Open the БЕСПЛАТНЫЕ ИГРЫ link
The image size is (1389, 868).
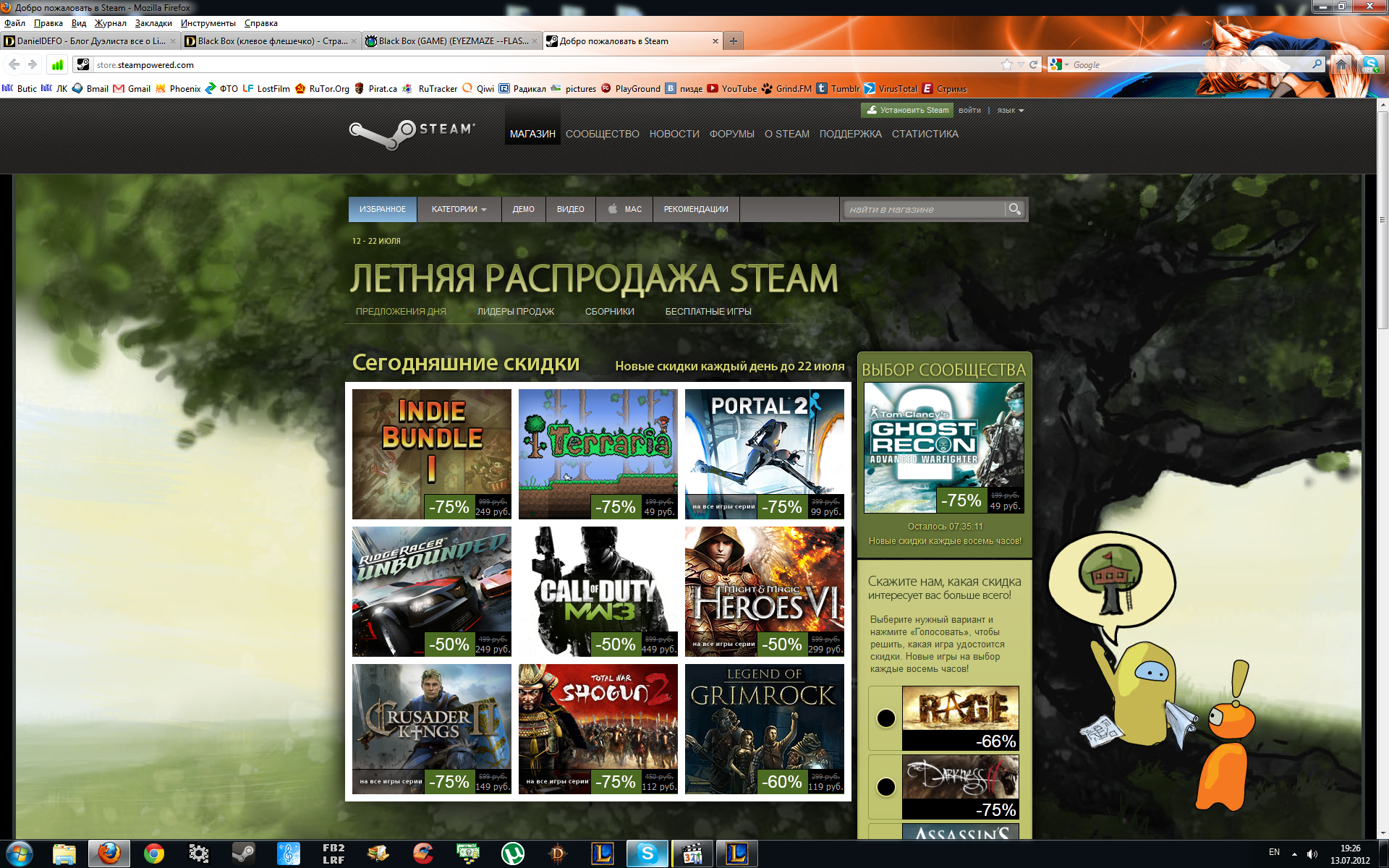tap(708, 312)
